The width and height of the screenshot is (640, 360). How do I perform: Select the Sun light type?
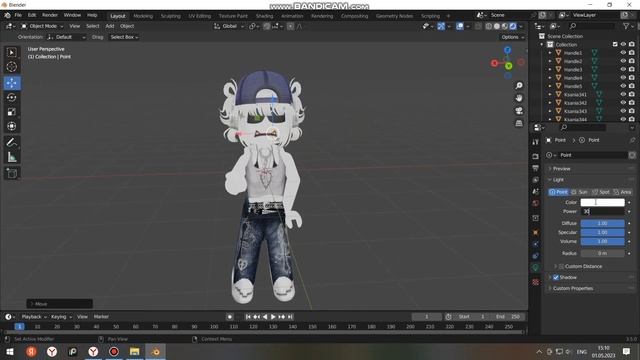coord(580,192)
